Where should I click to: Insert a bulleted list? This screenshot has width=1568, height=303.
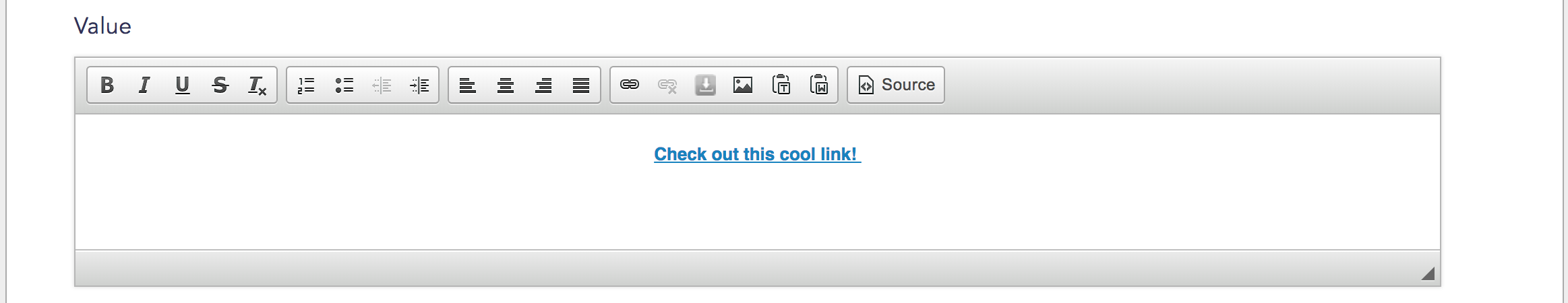pyautogui.click(x=344, y=85)
